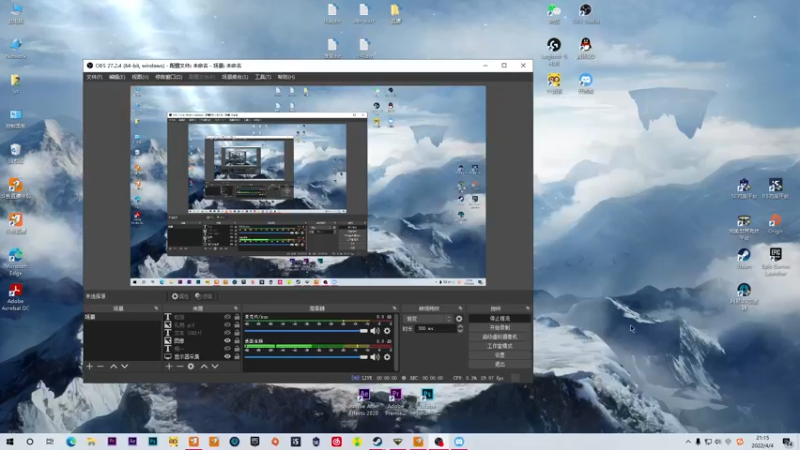Viewport: 800px width, 450px height.
Task: Enable 工作室模式 studio mode button
Action: coord(499,346)
